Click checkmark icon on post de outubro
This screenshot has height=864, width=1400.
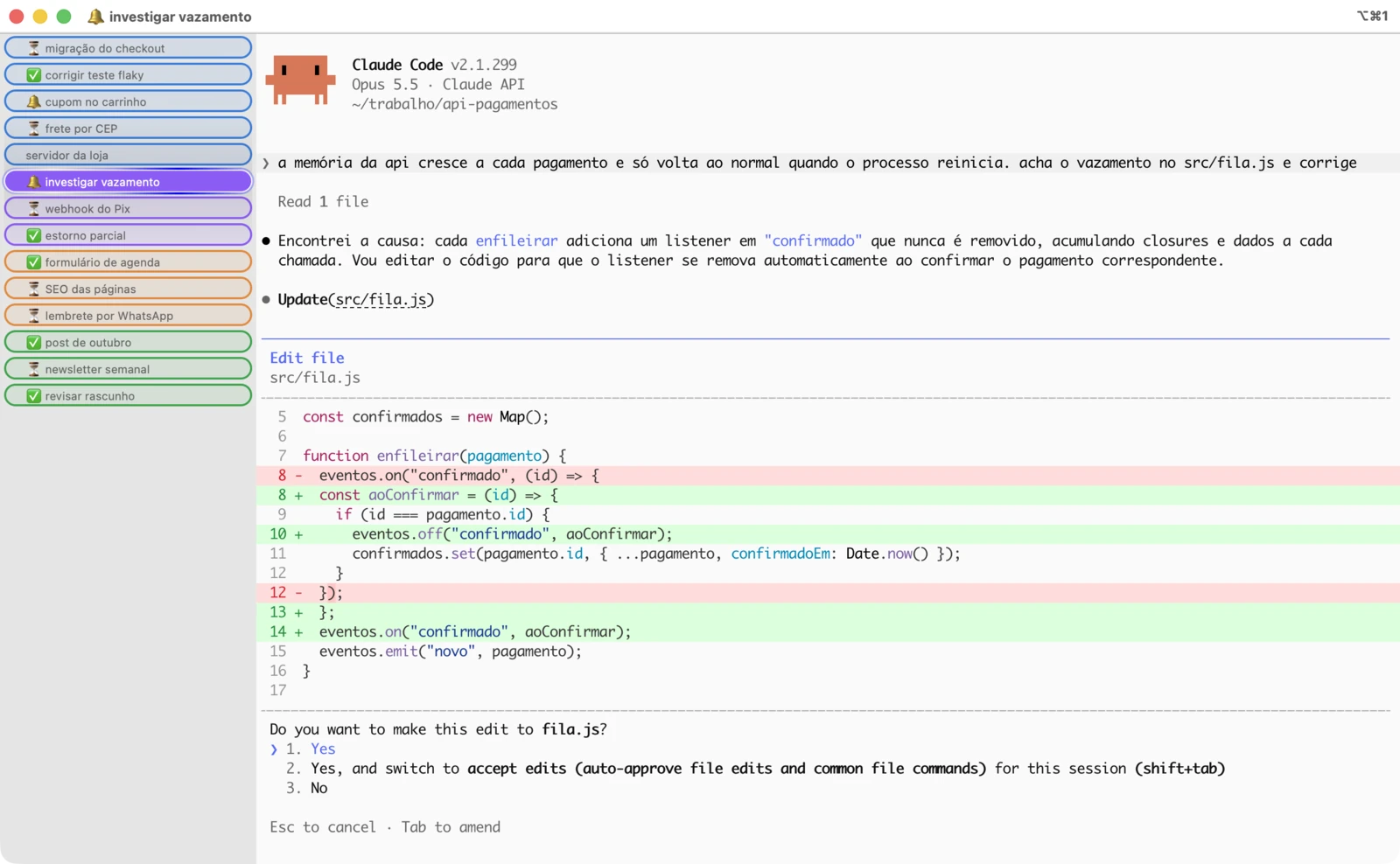coord(34,343)
